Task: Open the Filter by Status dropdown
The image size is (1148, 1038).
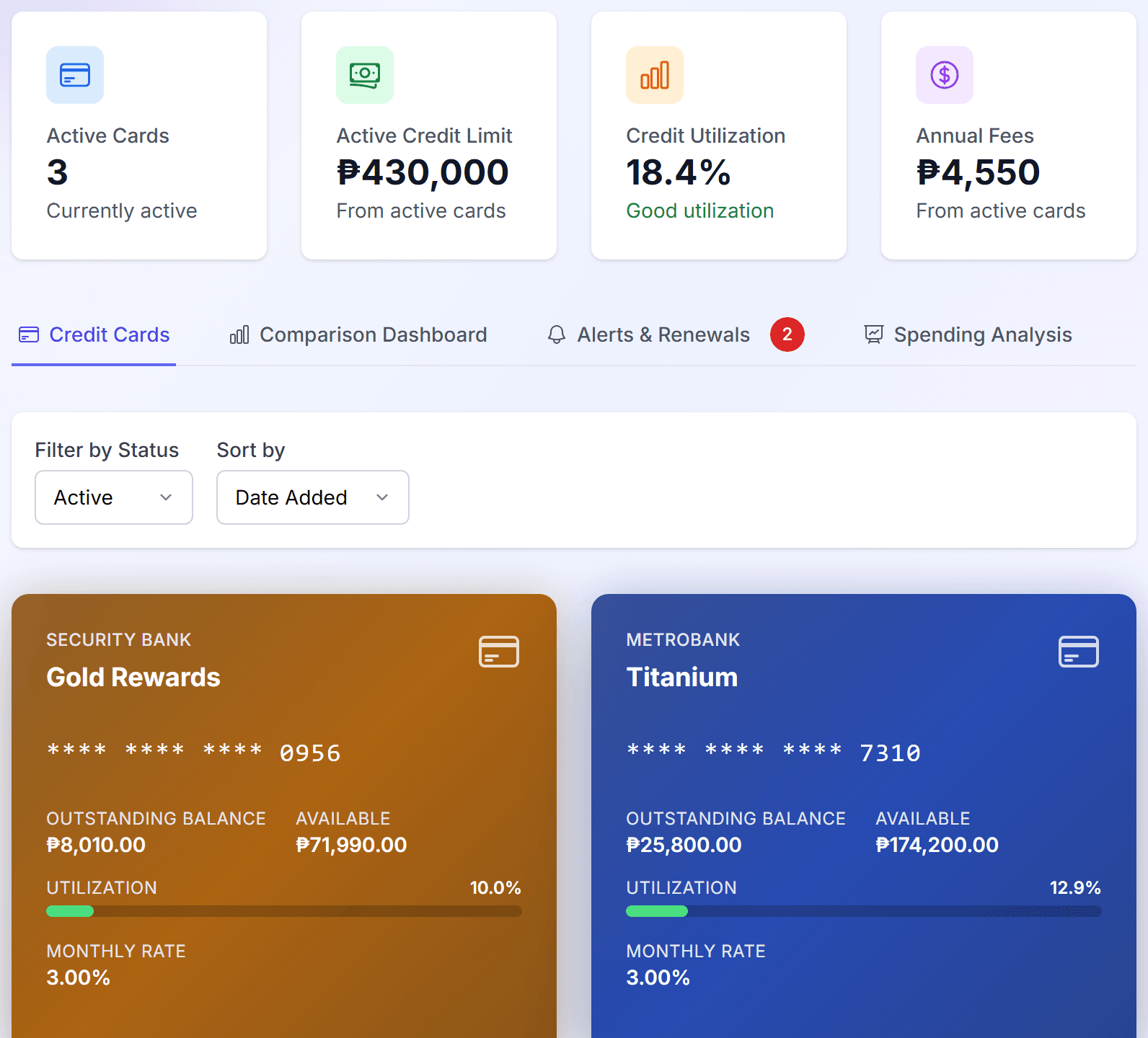Action: pos(114,497)
